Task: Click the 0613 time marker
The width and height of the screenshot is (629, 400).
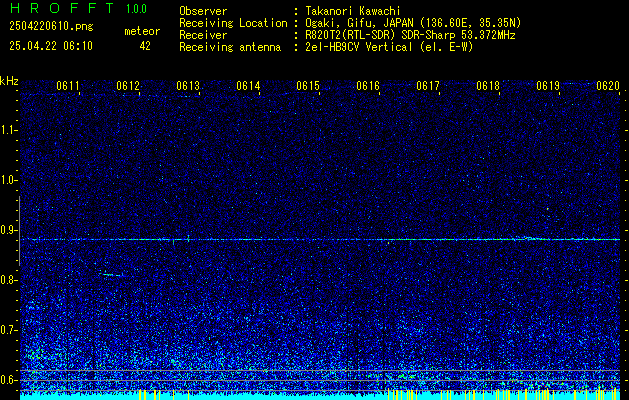Action: (188, 86)
